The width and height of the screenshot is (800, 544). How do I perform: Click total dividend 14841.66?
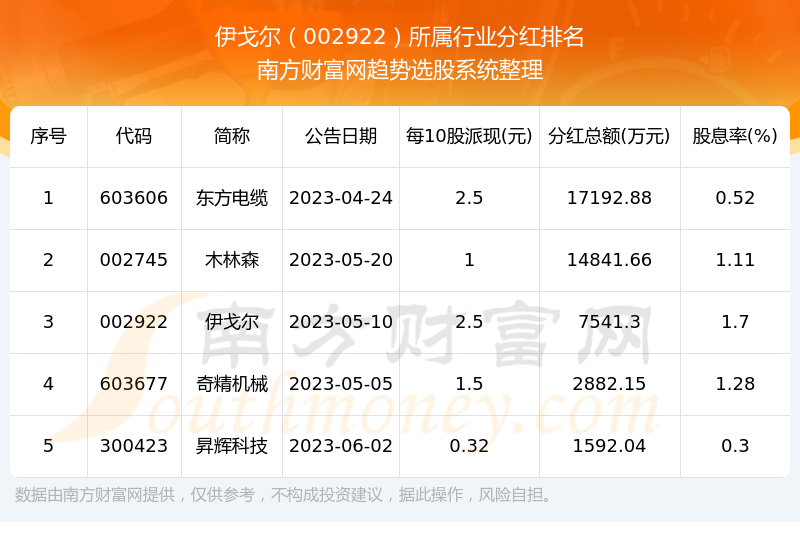[x=609, y=260]
